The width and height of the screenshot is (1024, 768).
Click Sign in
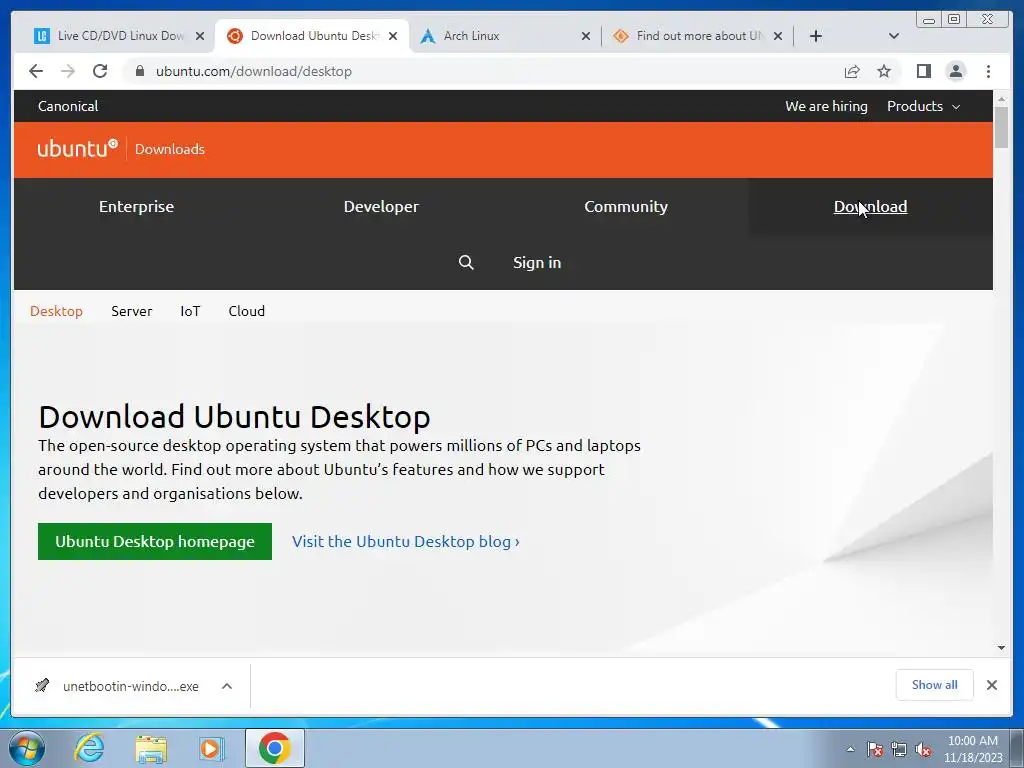point(537,263)
